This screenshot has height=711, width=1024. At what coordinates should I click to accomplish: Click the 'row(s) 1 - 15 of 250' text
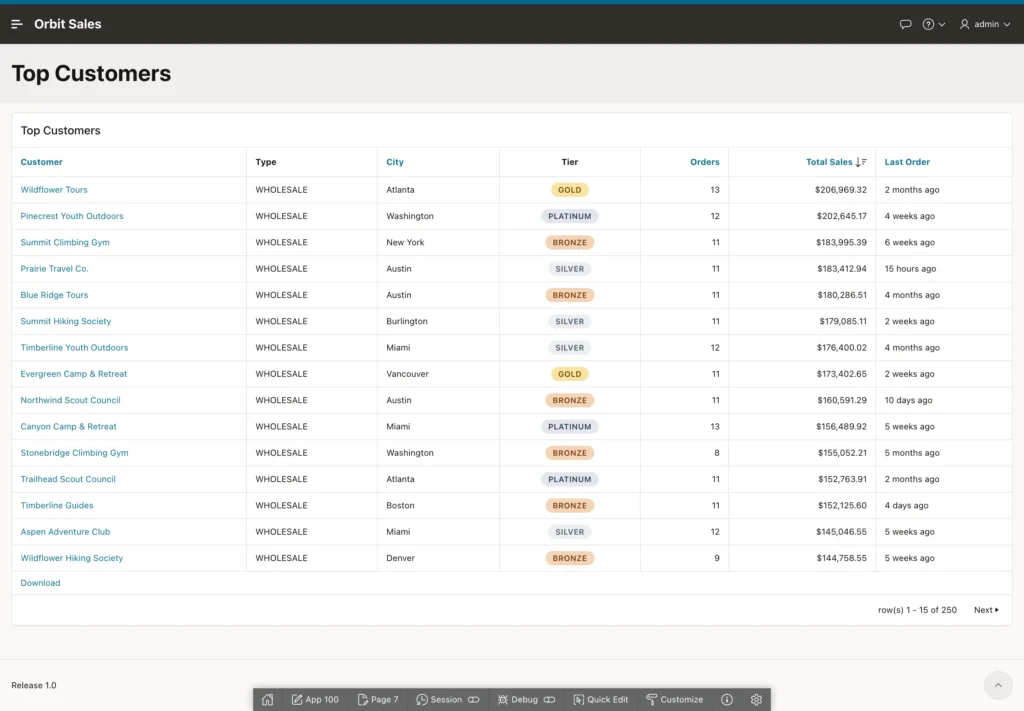click(x=917, y=610)
